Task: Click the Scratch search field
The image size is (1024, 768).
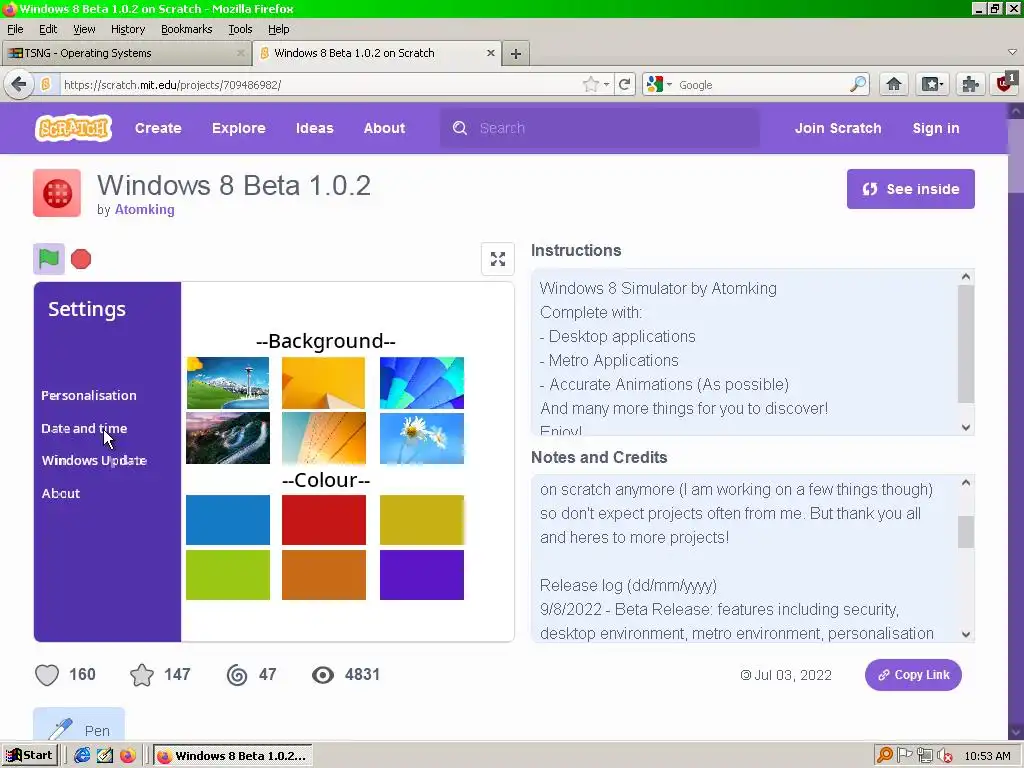Action: [600, 128]
